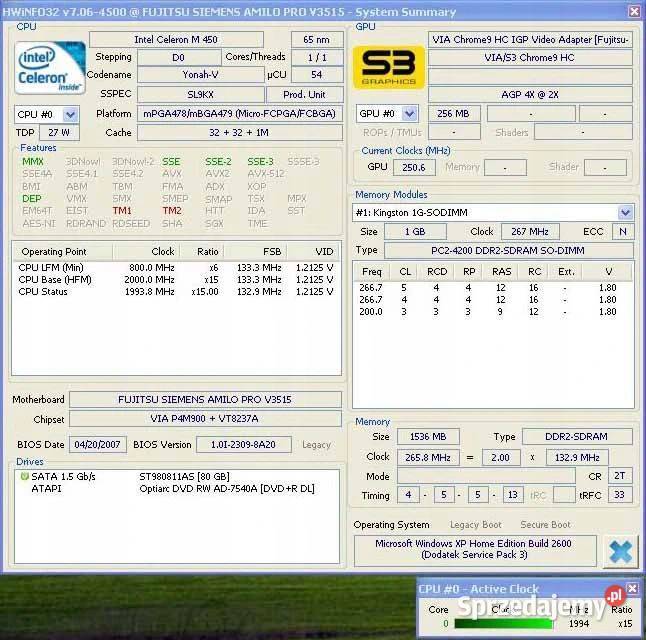
Task: Click the command rate 2T field
Action: pos(620,476)
